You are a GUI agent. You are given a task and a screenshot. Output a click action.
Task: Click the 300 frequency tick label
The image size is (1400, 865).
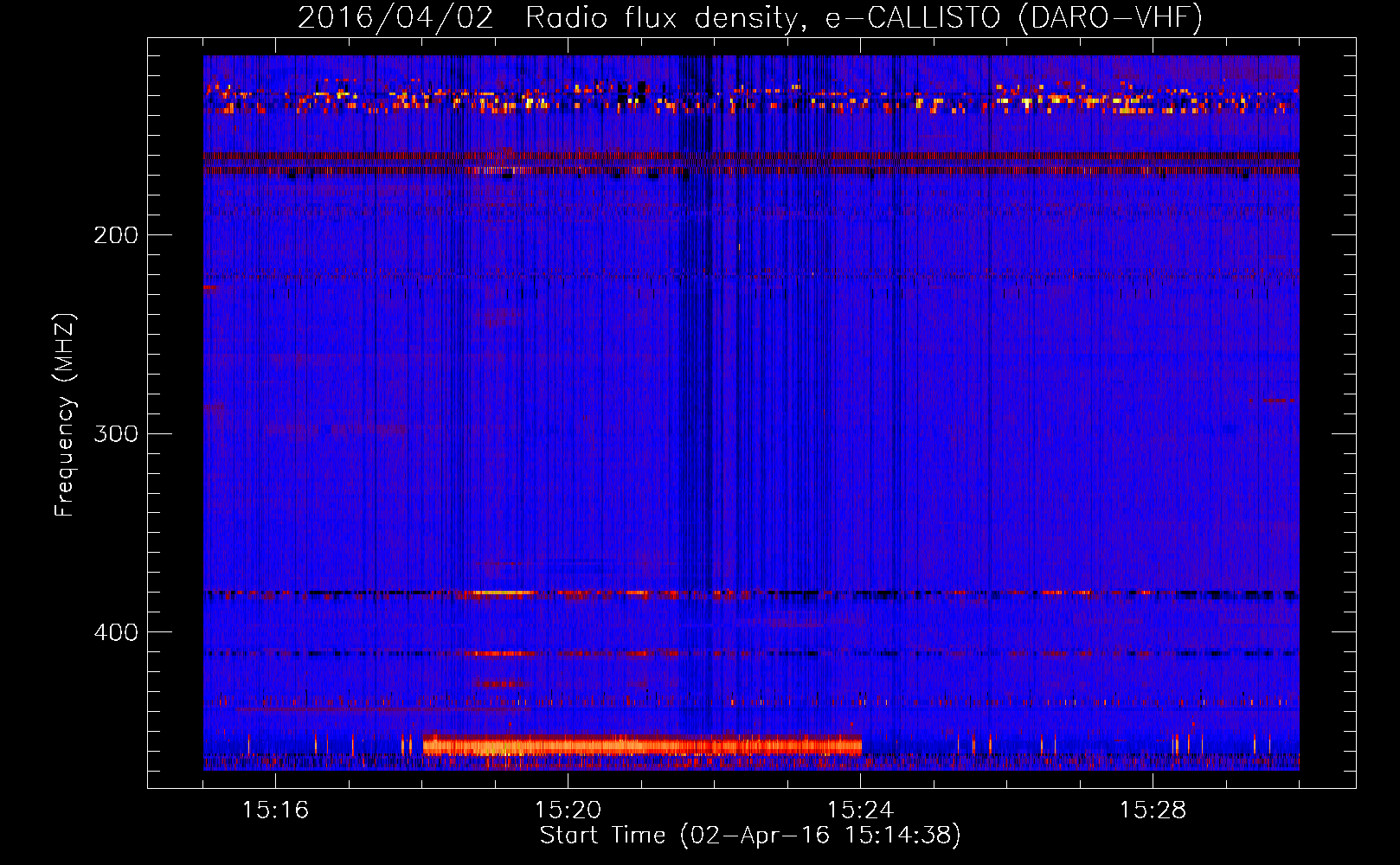click(x=116, y=433)
